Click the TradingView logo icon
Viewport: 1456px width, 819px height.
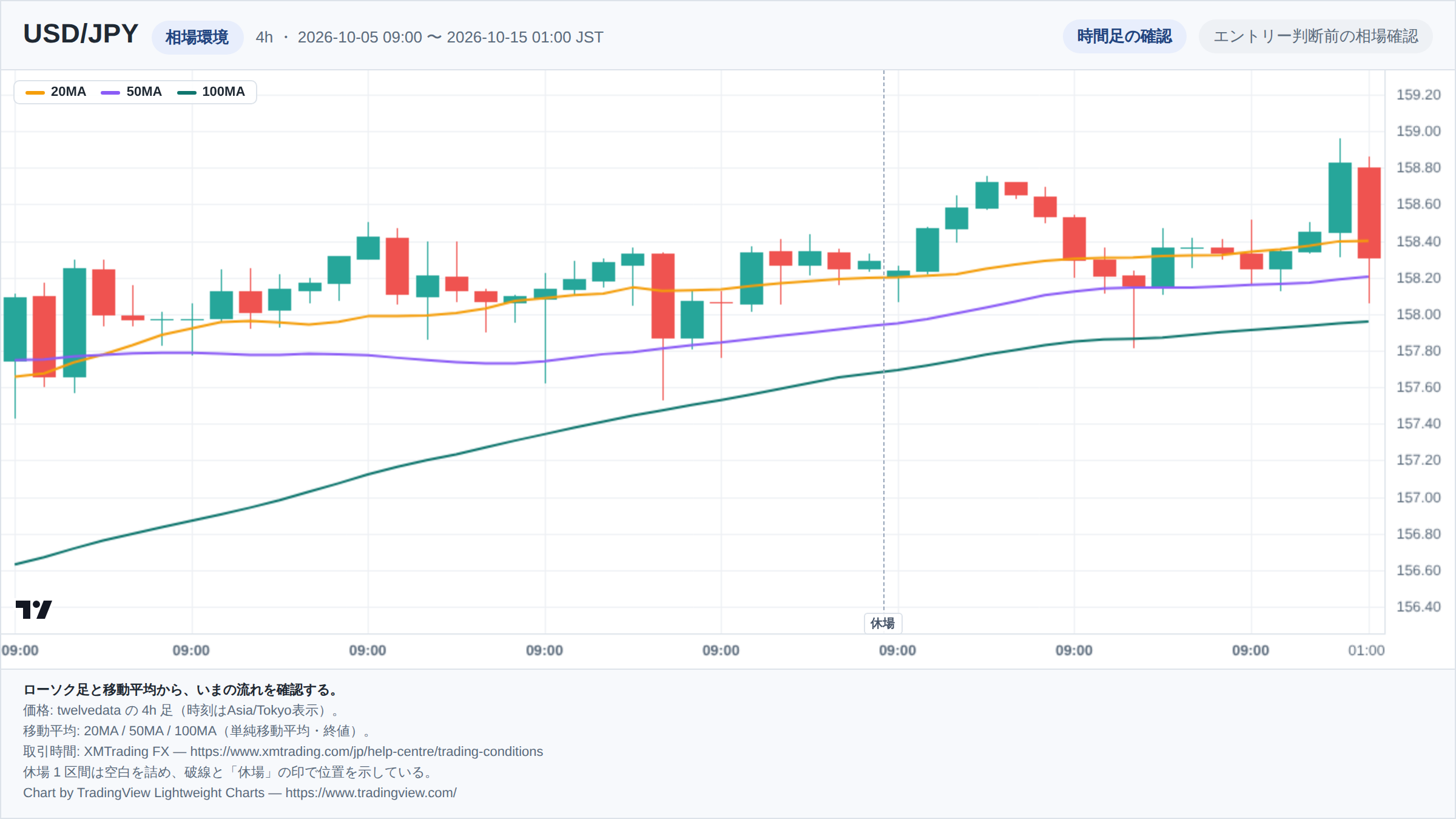[33, 609]
